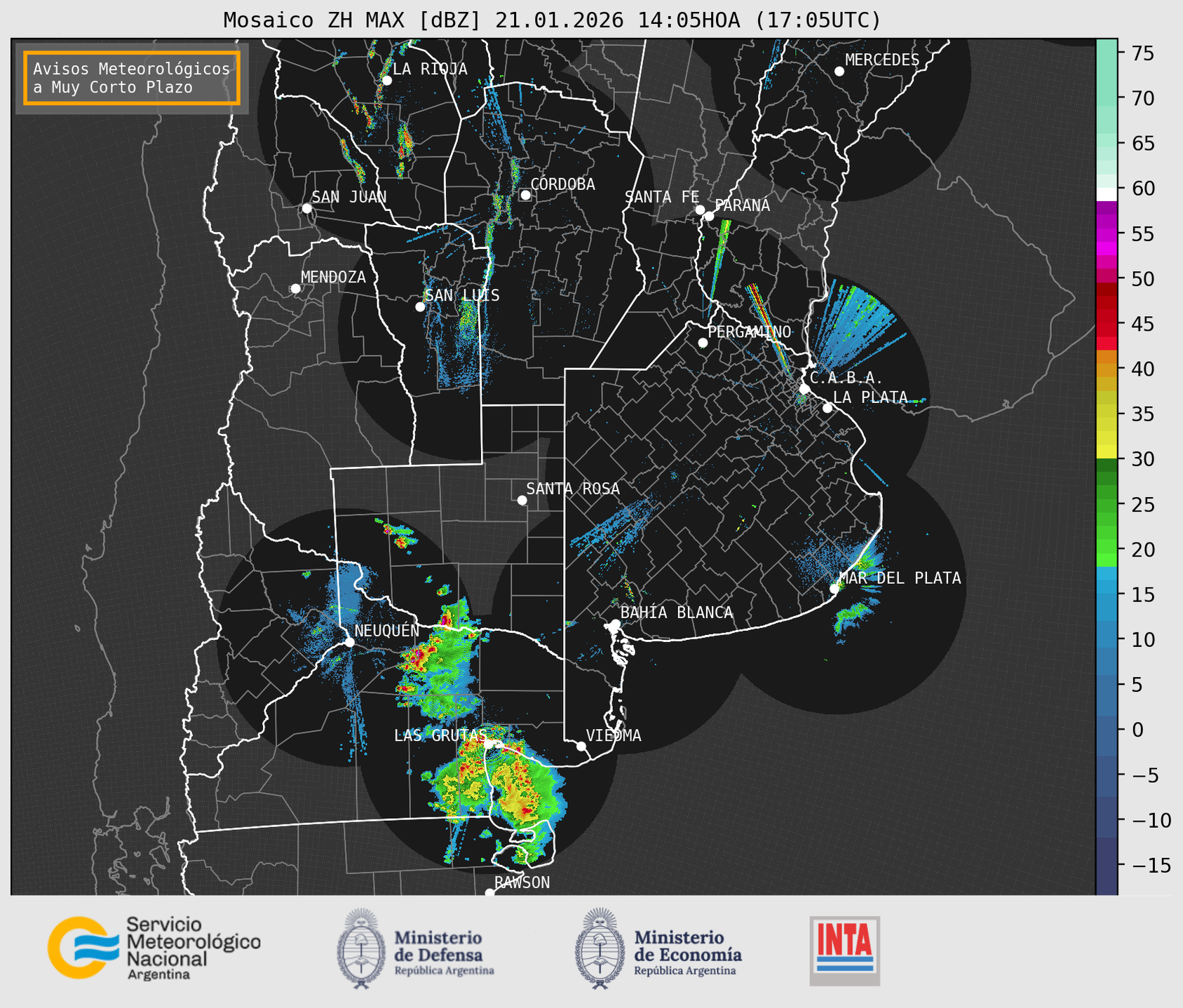This screenshot has height=1008, width=1183.
Task: Click the BAHÍA BLANCA map label
Action: [677, 613]
